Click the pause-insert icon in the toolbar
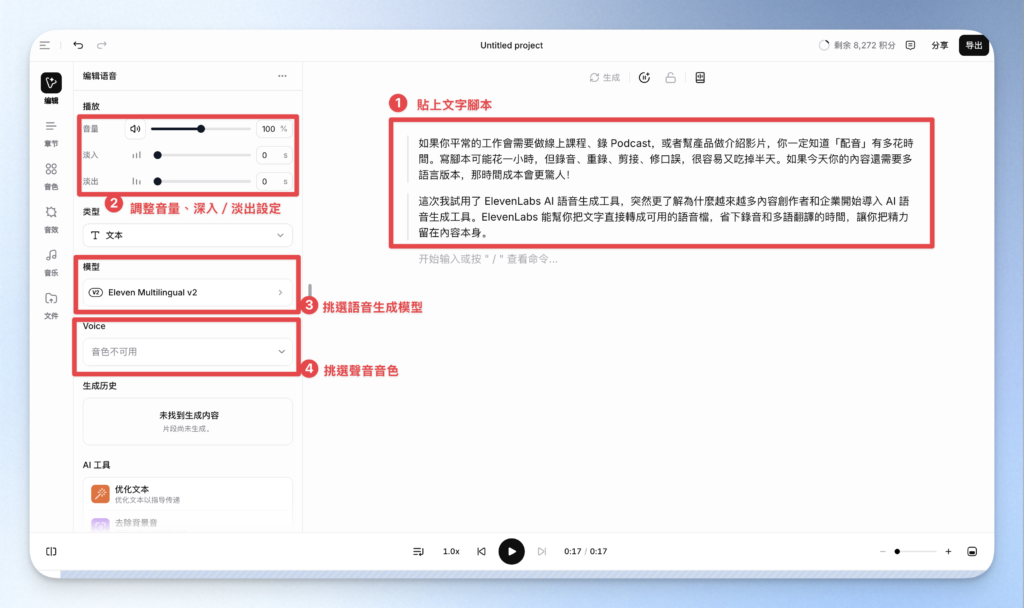The height and width of the screenshot is (608, 1024). (645, 78)
